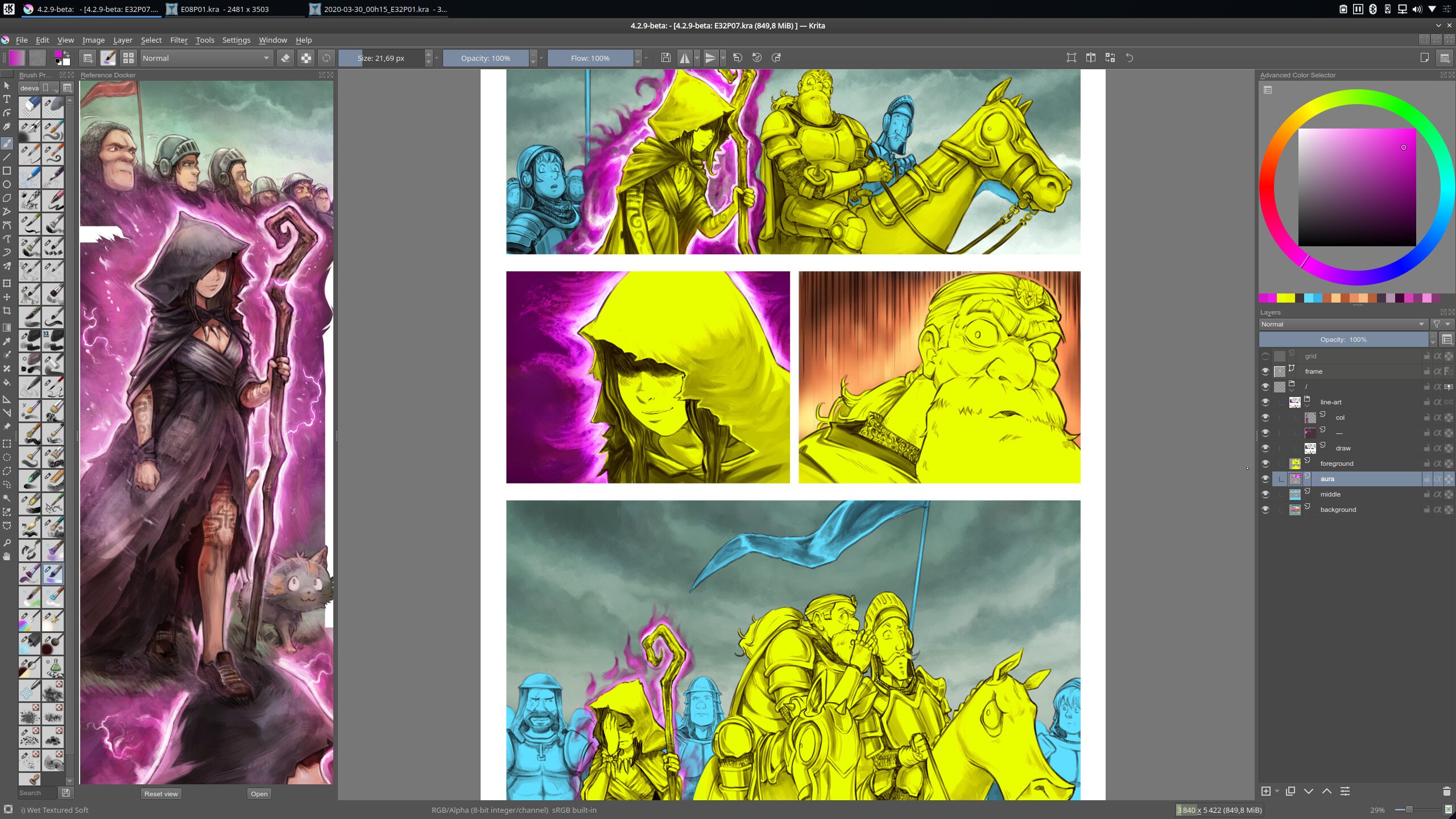Select the Crop tool
The width and height of the screenshot is (1456, 819).
7,311
